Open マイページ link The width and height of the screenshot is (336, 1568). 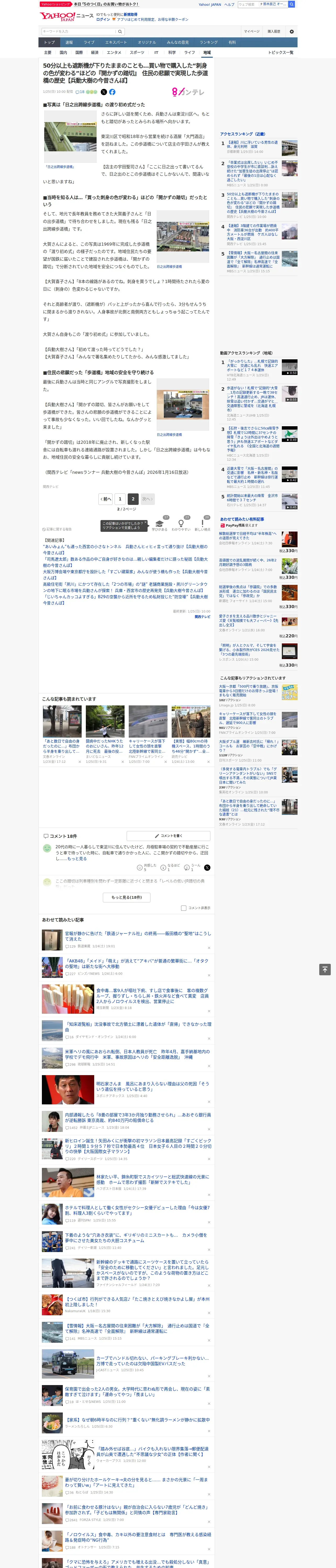pyautogui.click(x=251, y=32)
